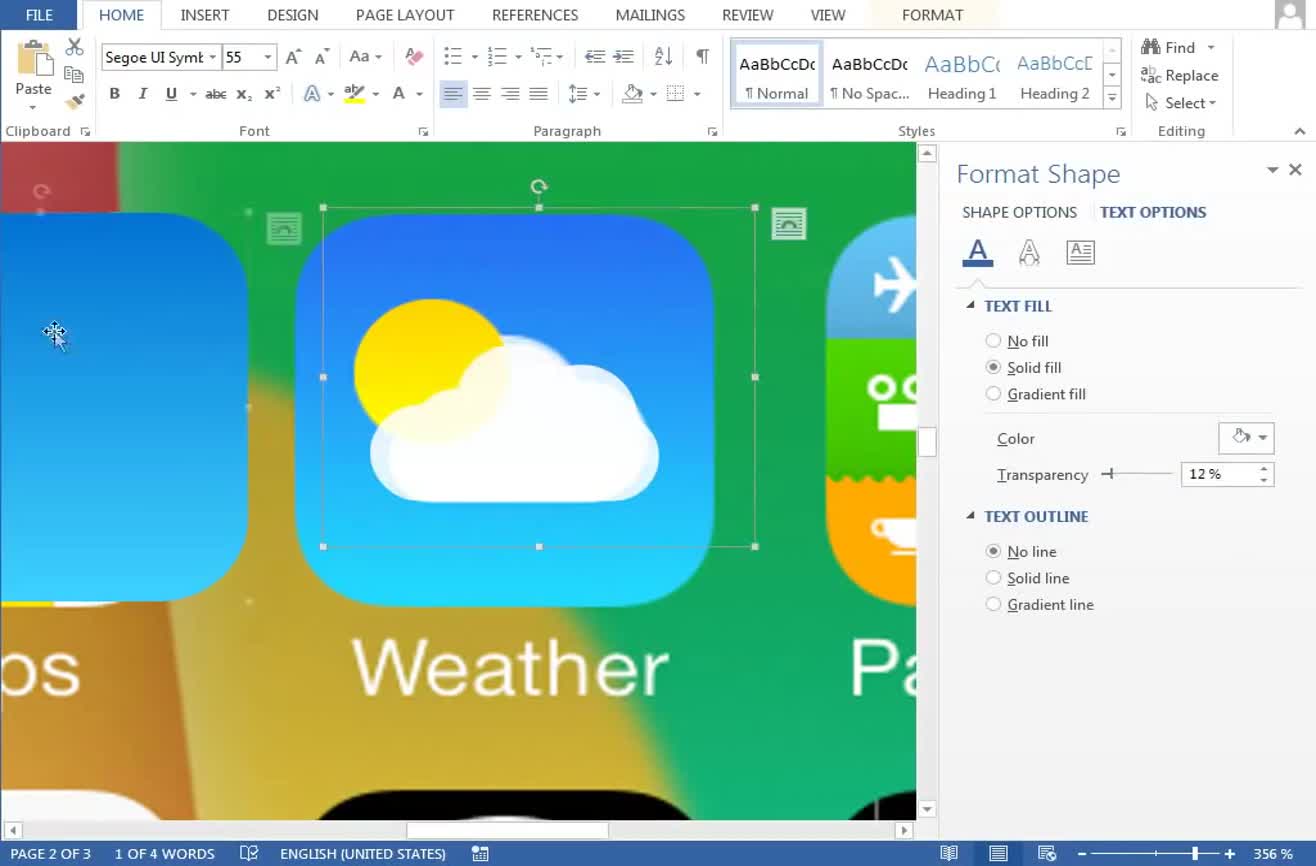Open the font size dropdown
Image resolution: width=1316 pixels, height=866 pixels.
pyautogui.click(x=267, y=57)
